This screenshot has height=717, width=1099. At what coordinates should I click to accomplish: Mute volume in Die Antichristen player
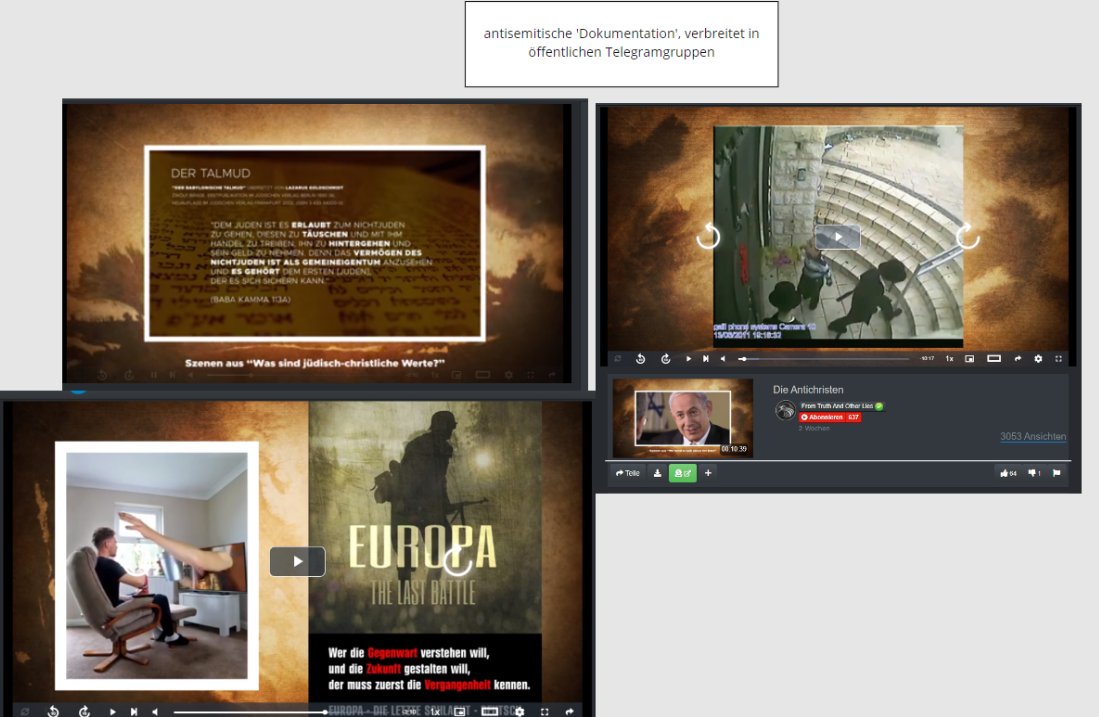coord(723,359)
